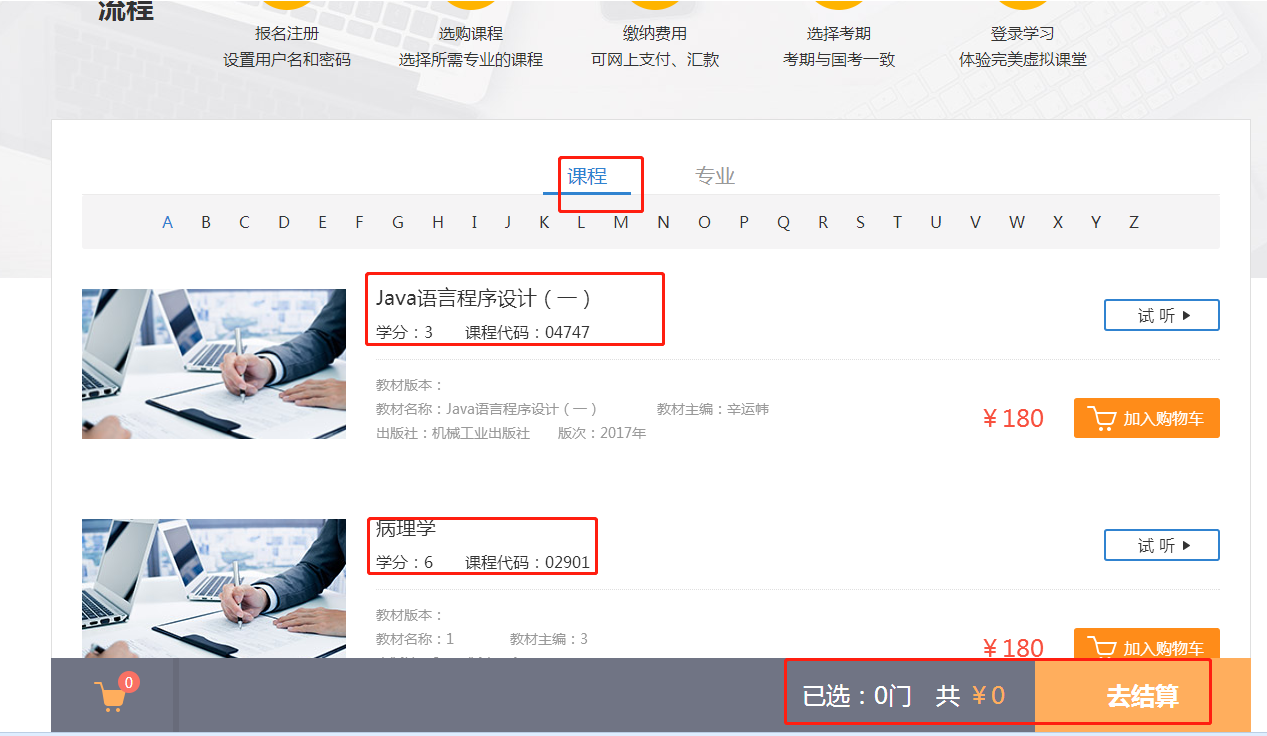1267x736 pixels.
Task: Filter courses by letter M
Action: point(621,222)
